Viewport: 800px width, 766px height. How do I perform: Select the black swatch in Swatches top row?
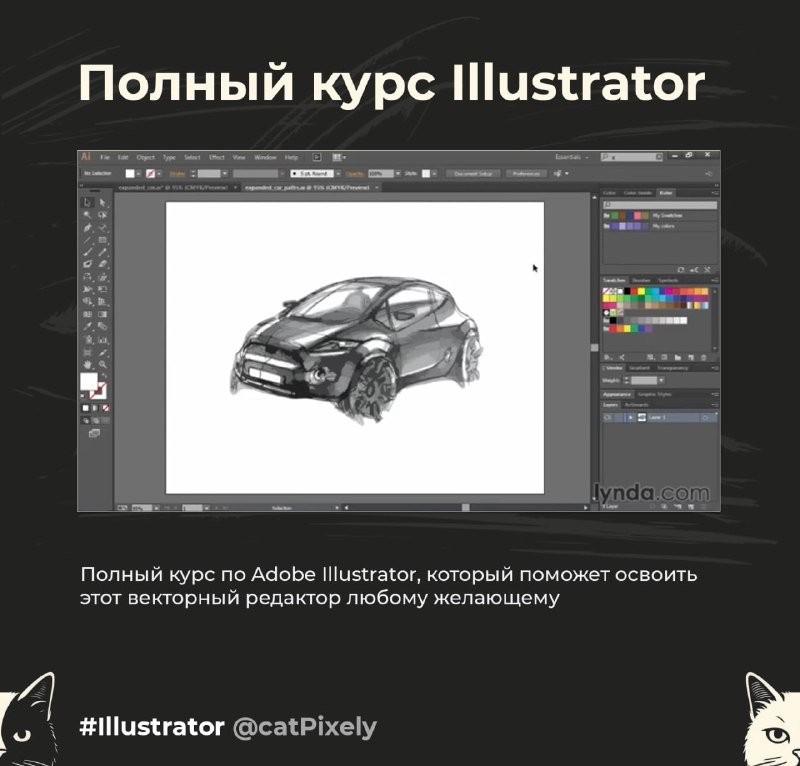pos(627,291)
